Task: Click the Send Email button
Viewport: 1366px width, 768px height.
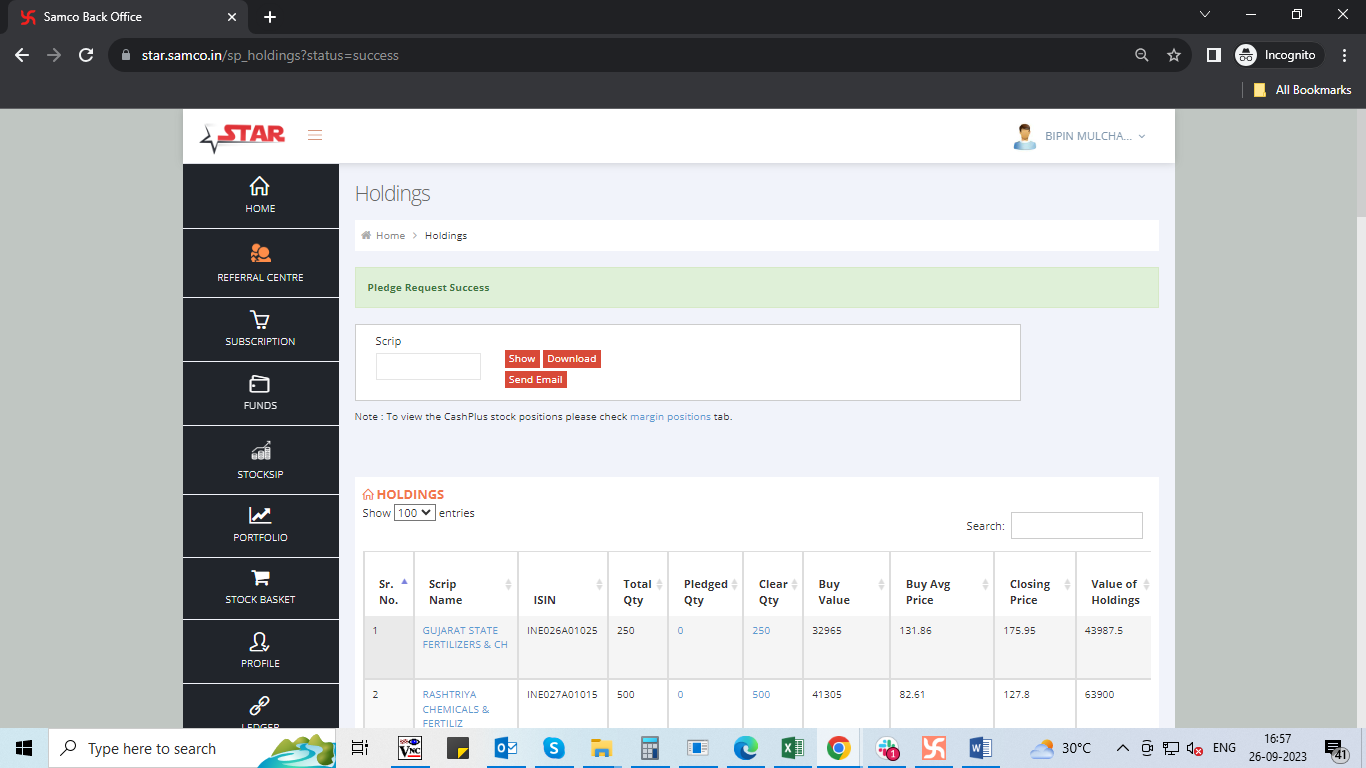Action: click(536, 380)
